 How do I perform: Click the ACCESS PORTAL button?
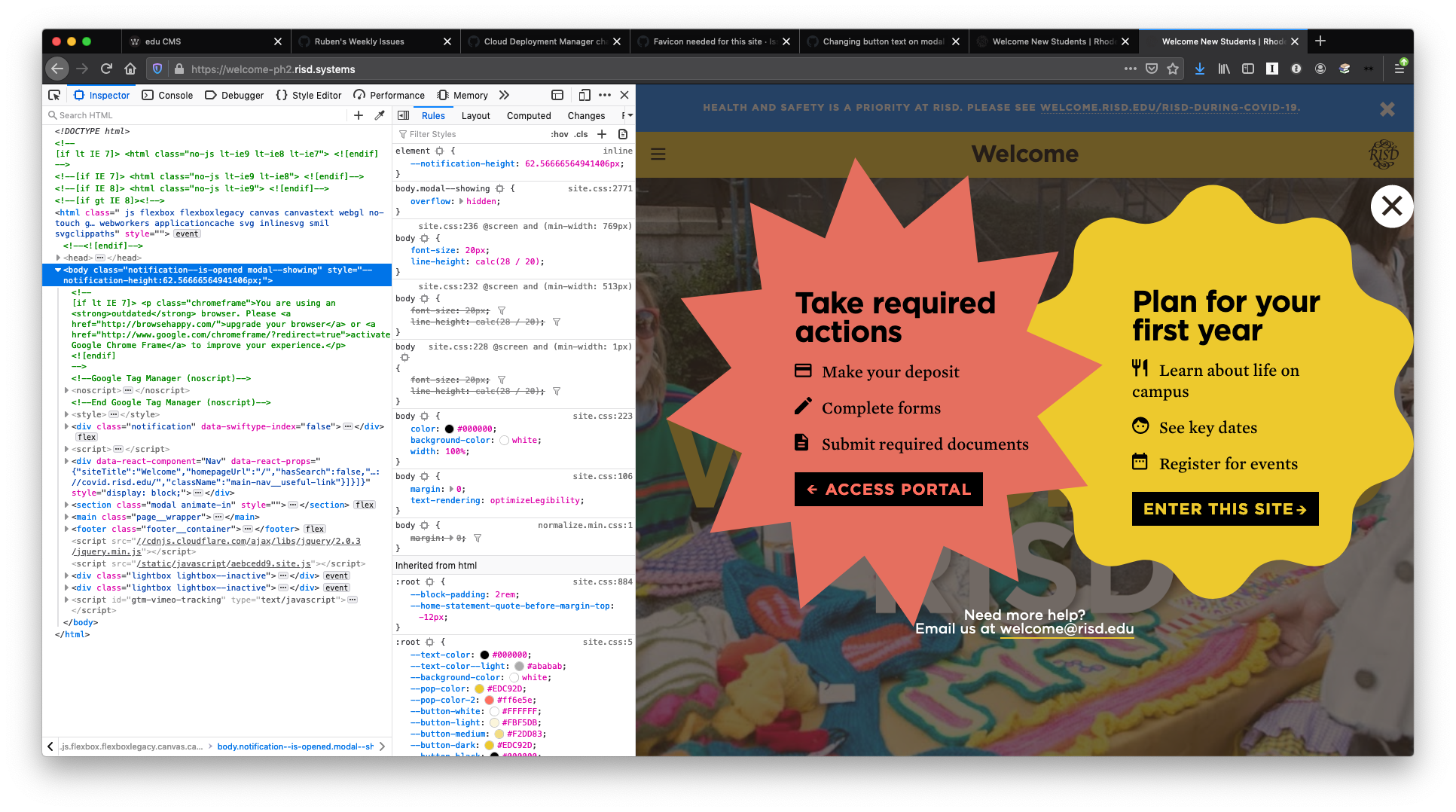[888, 489]
